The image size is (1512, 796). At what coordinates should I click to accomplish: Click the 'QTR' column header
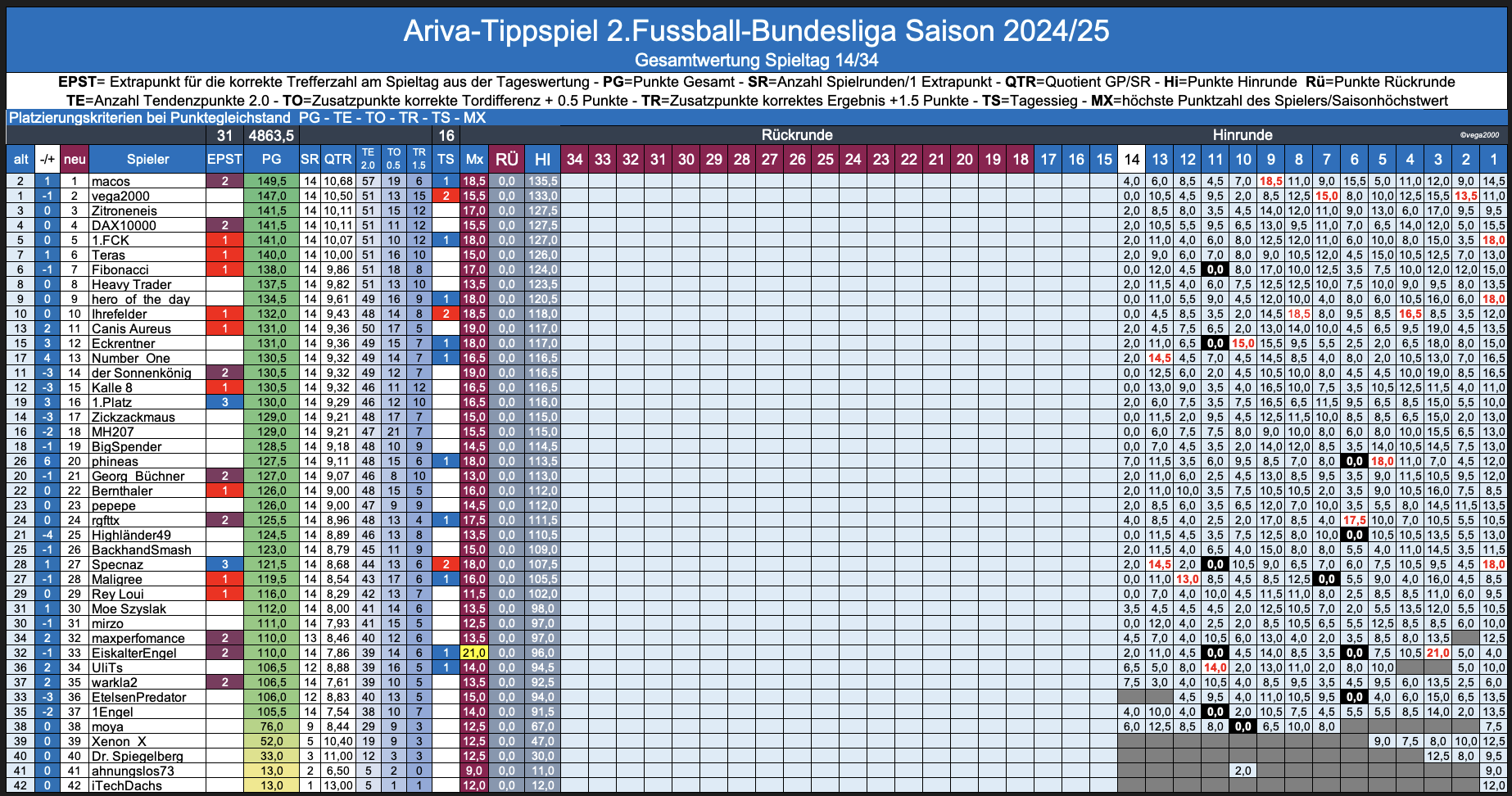337,159
